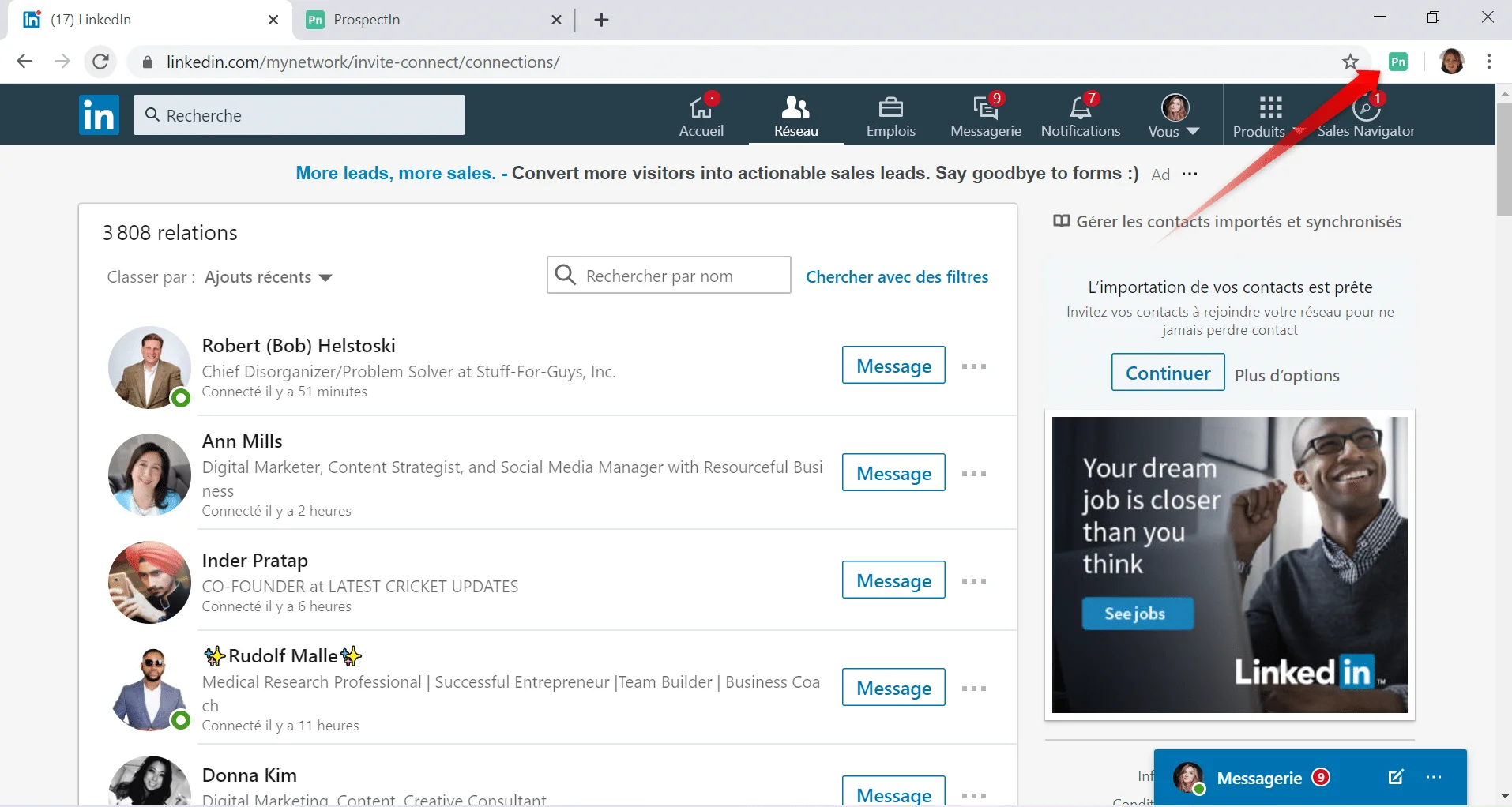Switch to the Réseau tab
Viewport: 1512px width, 807px height.
coord(796,115)
